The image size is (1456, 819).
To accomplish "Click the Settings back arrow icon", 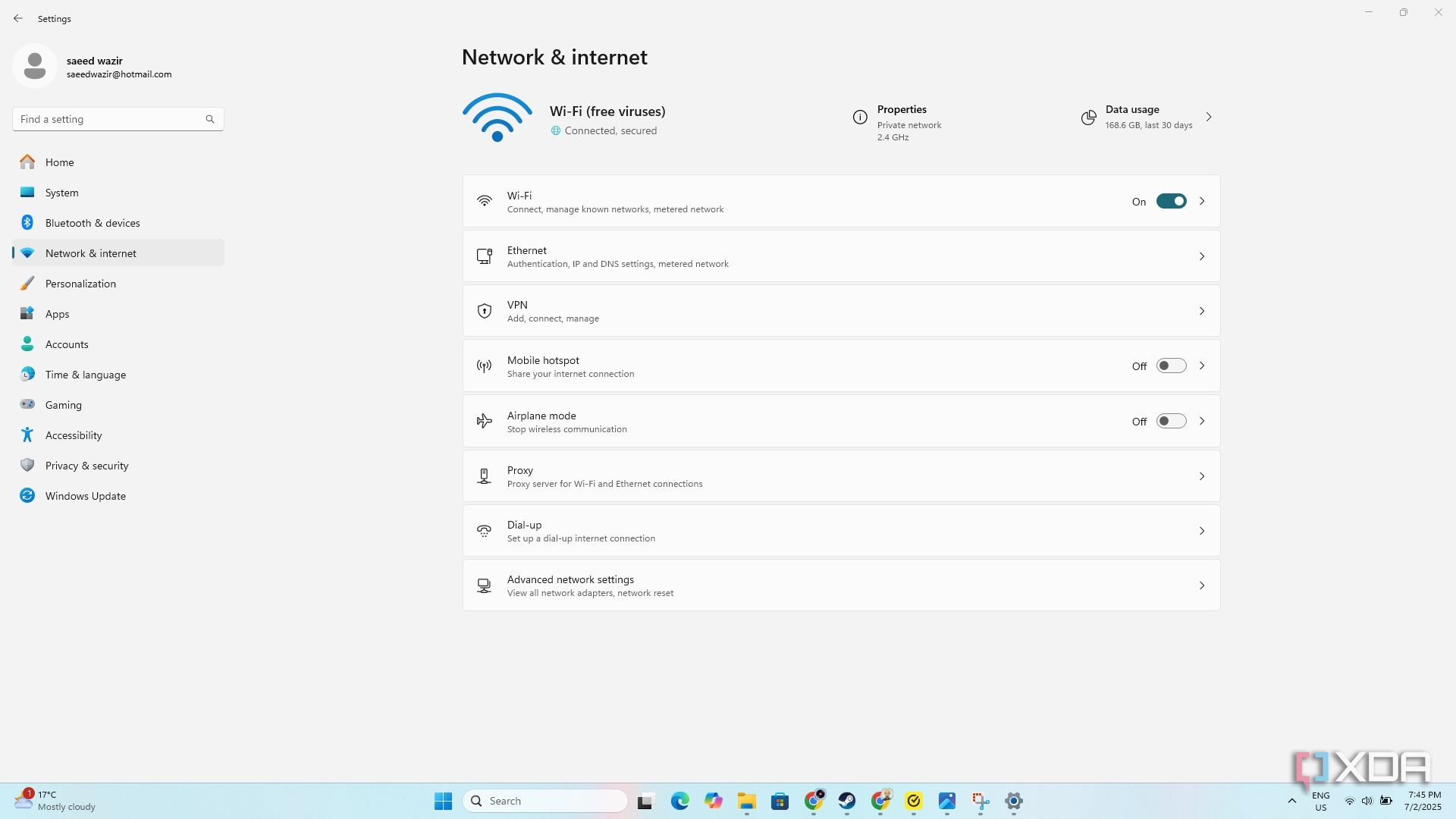I will coord(18,18).
